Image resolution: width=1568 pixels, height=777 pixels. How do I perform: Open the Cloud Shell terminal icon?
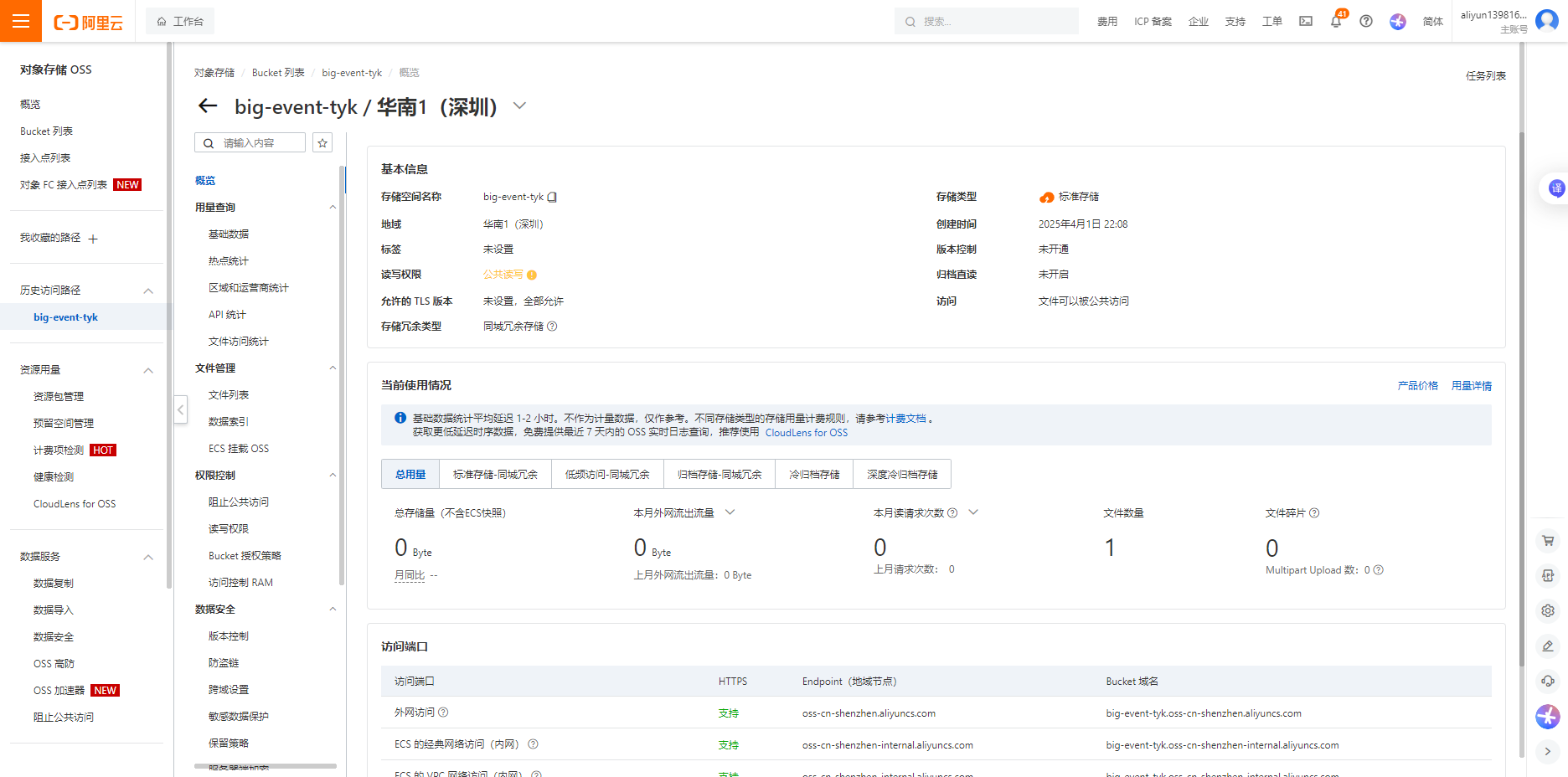(1306, 21)
